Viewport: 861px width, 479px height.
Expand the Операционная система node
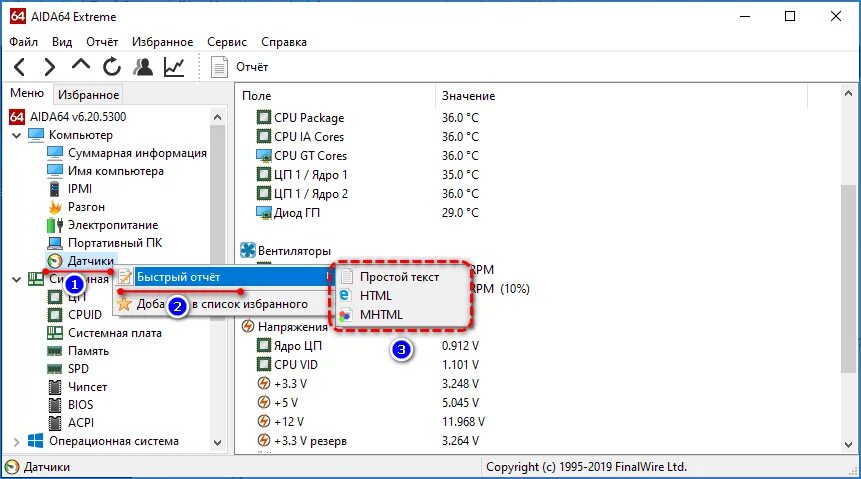pyautogui.click(x=16, y=441)
